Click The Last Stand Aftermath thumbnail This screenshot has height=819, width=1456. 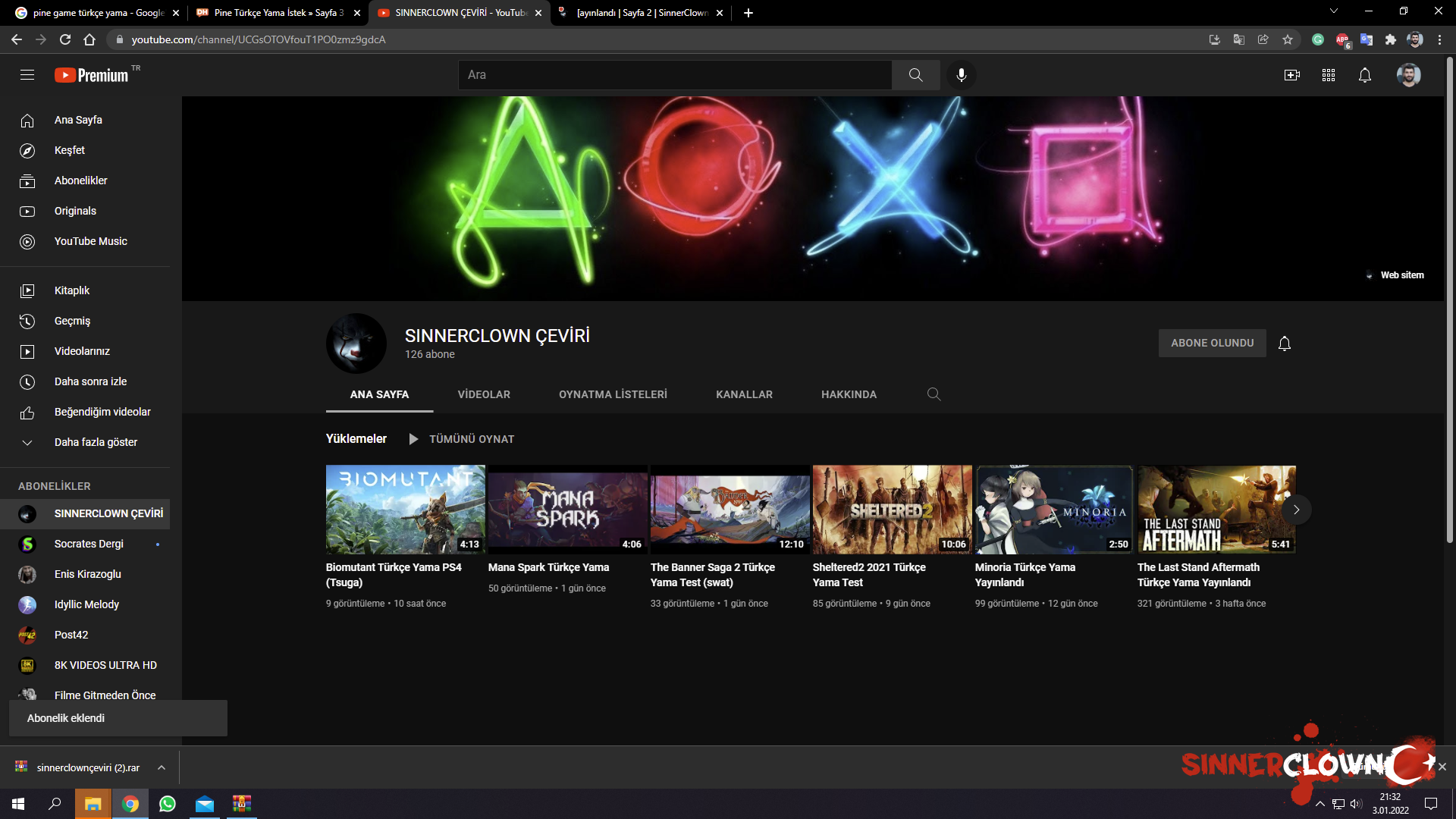coord(1216,510)
